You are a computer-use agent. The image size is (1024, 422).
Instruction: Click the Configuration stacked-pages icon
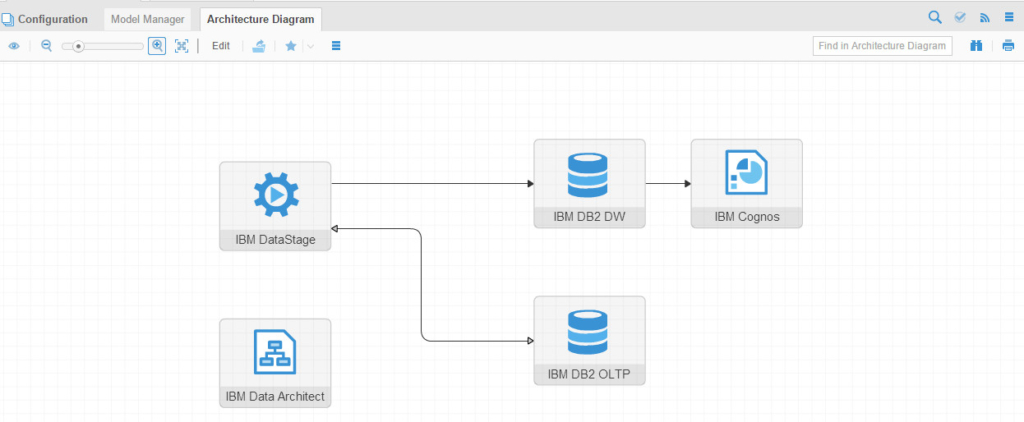point(8,19)
